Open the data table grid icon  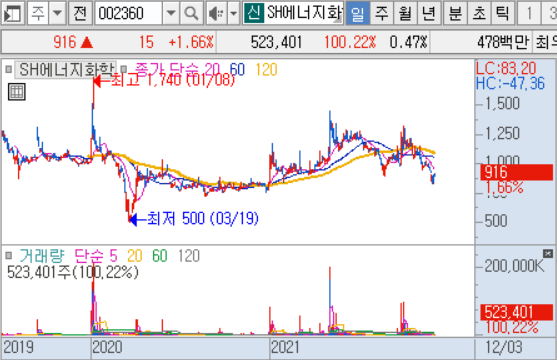coord(16,92)
